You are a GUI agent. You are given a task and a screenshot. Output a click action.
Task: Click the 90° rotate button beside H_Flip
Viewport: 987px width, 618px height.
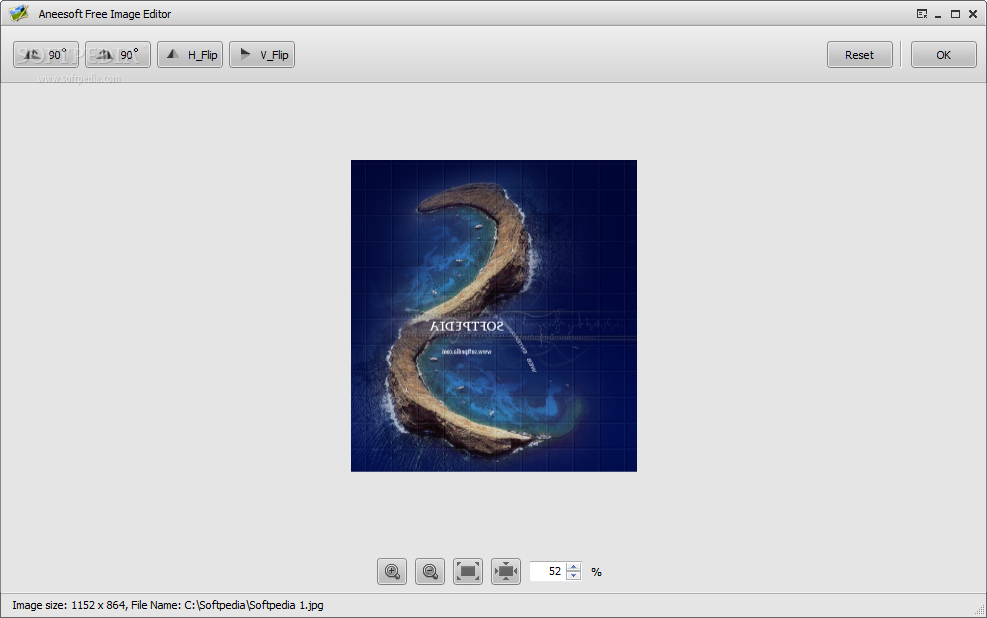[x=118, y=55]
